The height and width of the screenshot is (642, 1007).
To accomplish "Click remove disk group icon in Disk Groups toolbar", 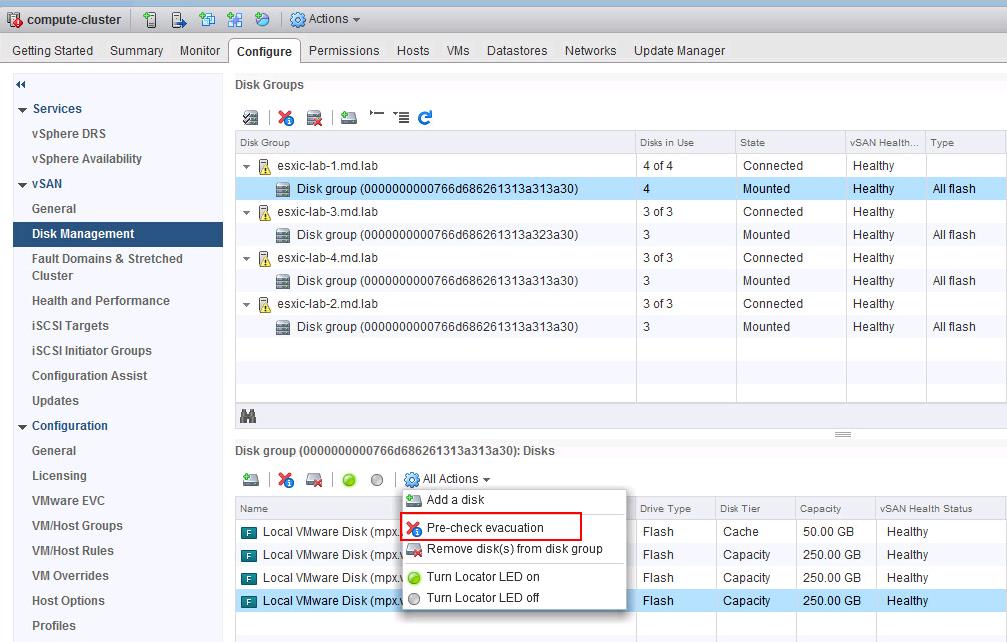I will coord(314,117).
